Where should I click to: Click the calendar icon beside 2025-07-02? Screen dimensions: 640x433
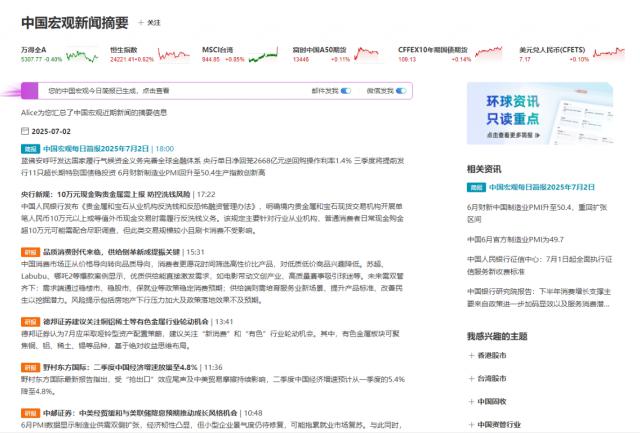click(x=26, y=131)
